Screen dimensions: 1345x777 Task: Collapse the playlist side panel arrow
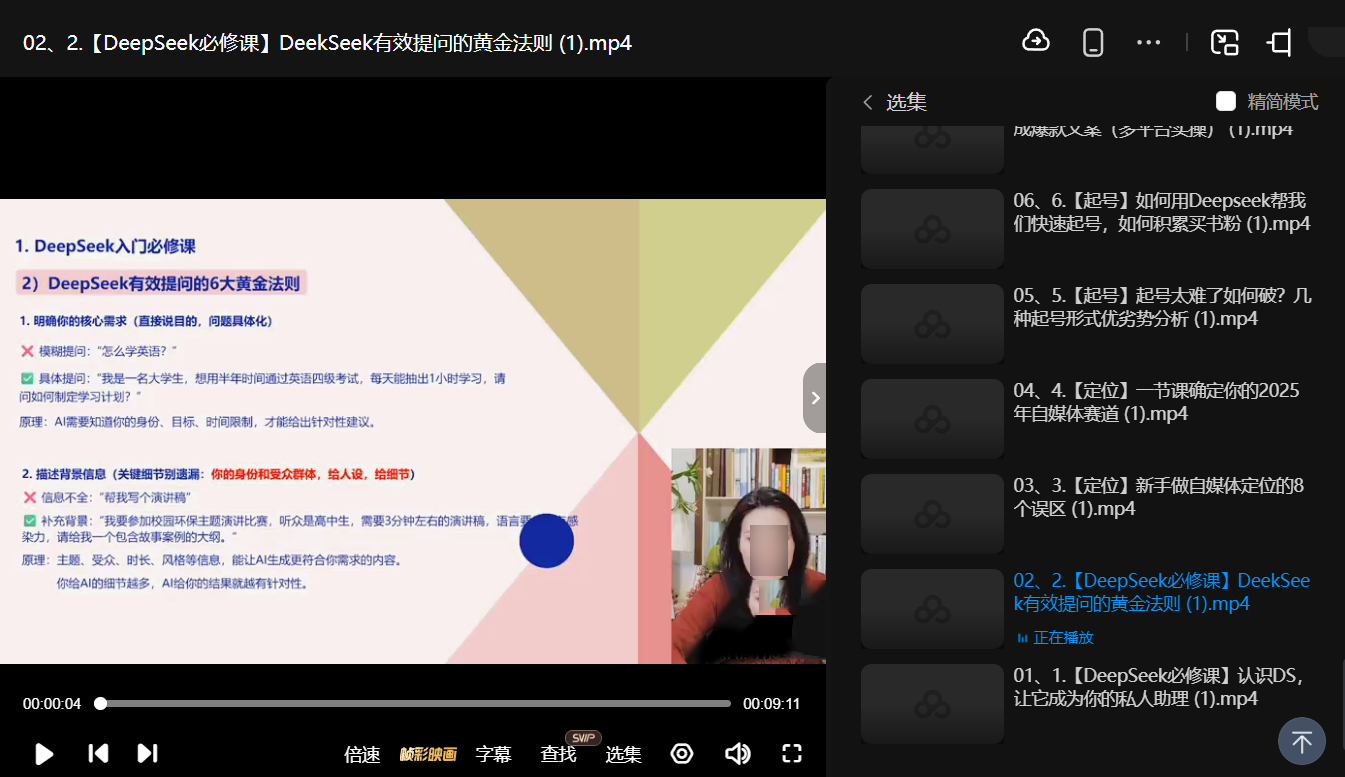(x=815, y=398)
